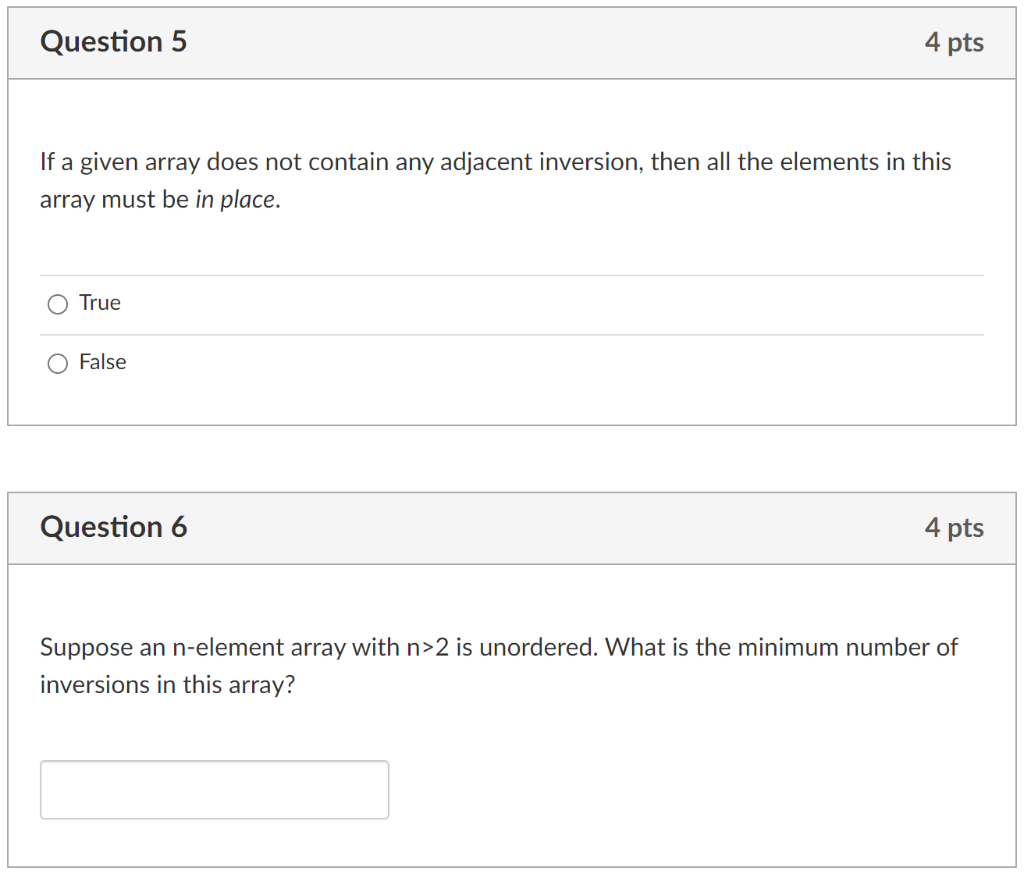This screenshot has width=1024, height=878.
Task: Click the "Question 6" heading
Action: 113,527
